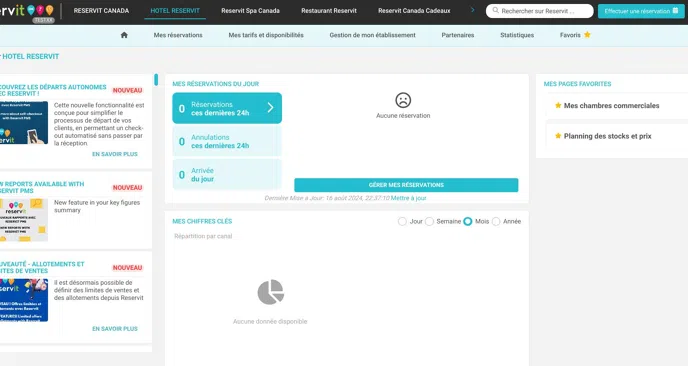
Task: Click the star beside Mes chambres commerciales
Action: (x=558, y=105)
